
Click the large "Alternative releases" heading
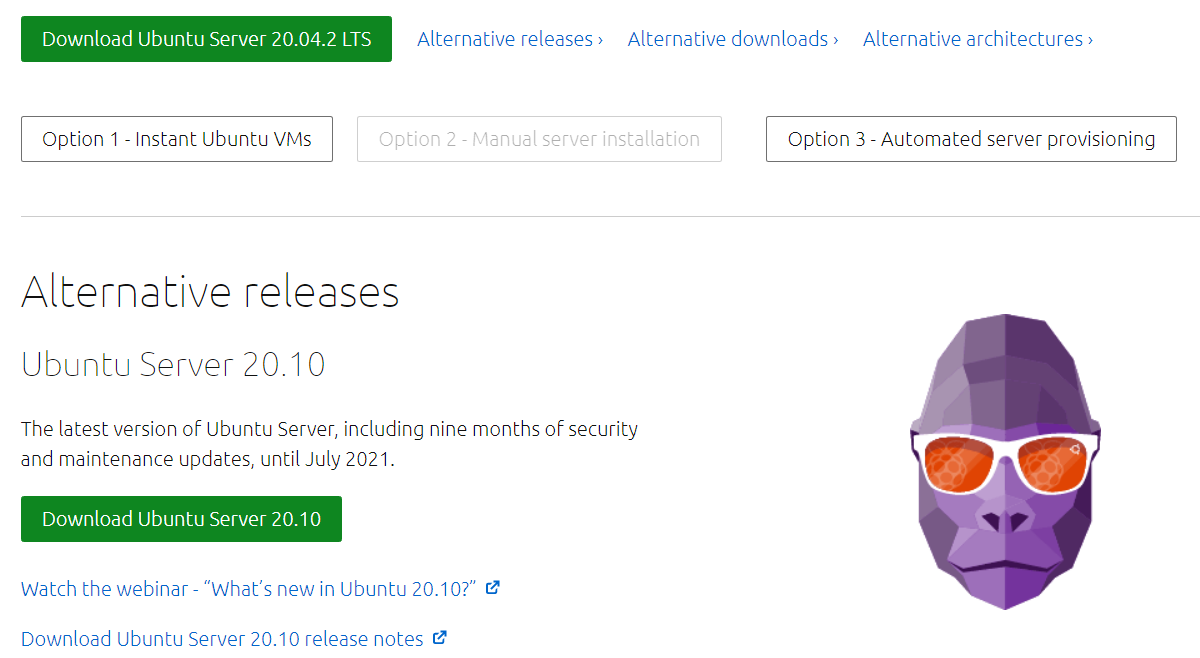pyautogui.click(x=210, y=292)
